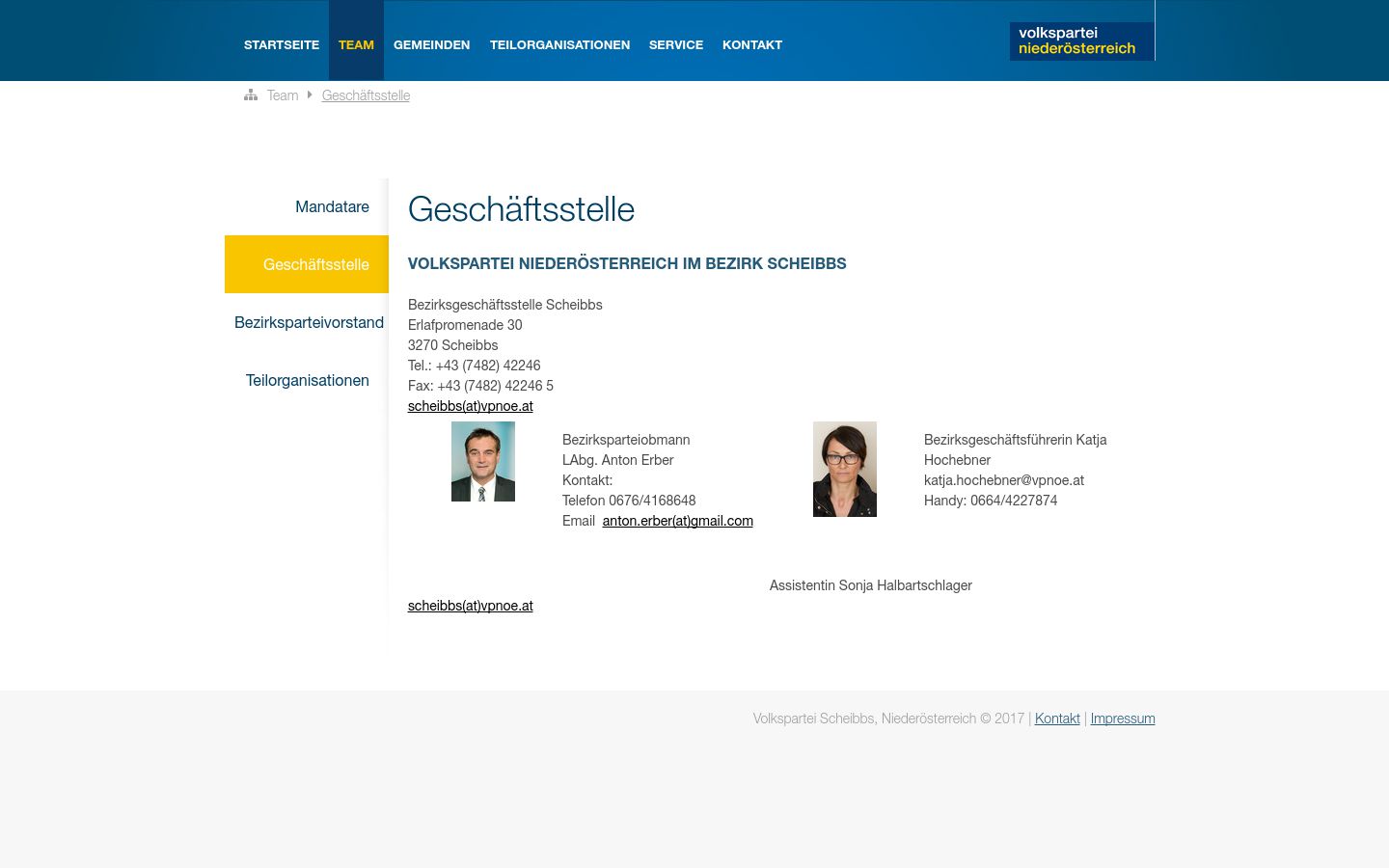Open the Kontakt link in the footer
The image size is (1389, 868).
(x=1057, y=719)
